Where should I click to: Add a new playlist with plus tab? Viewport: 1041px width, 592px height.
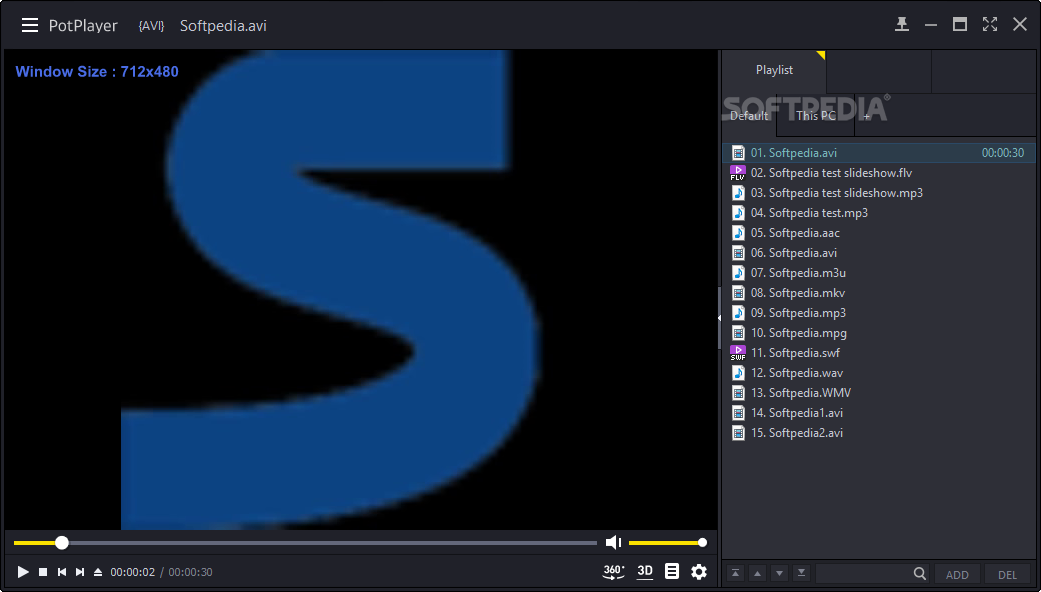[866, 116]
